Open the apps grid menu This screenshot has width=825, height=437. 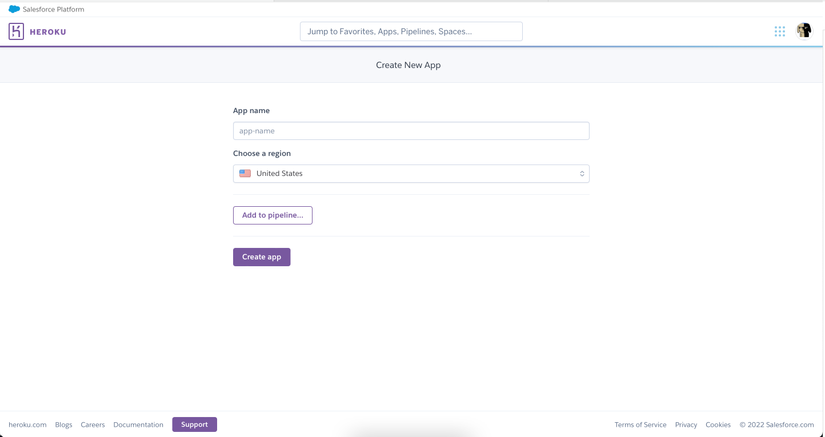[780, 32]
